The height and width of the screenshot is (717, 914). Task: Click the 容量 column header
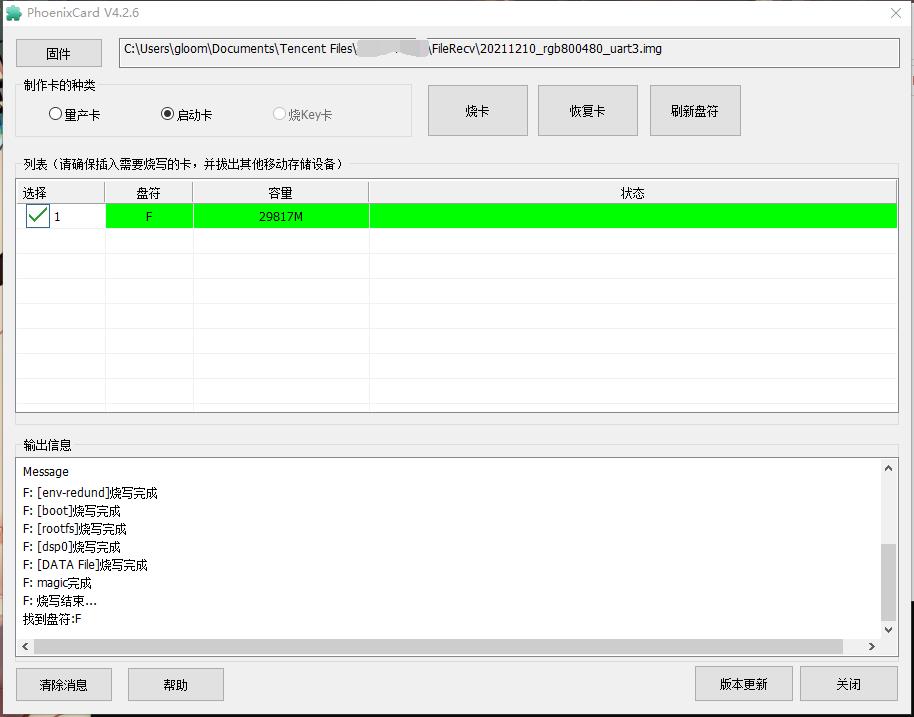point(280,193)
